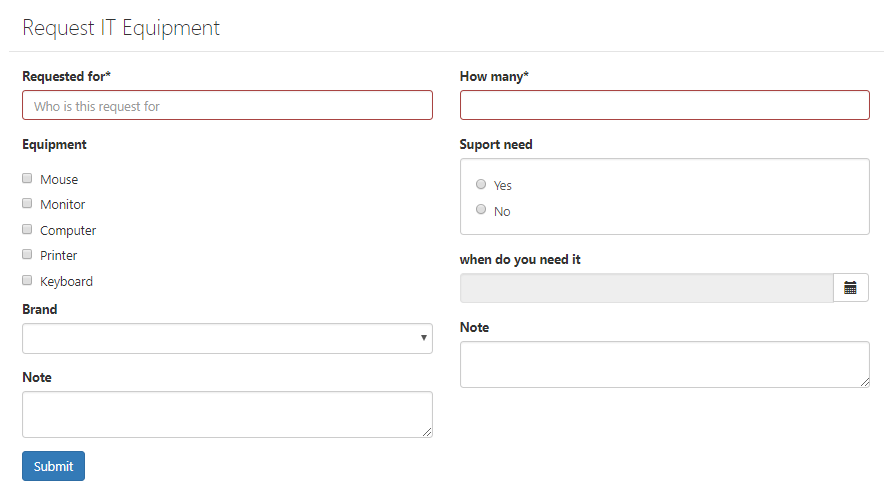Click inside the How many field
892x494 pixels.
tap(664, 105)
